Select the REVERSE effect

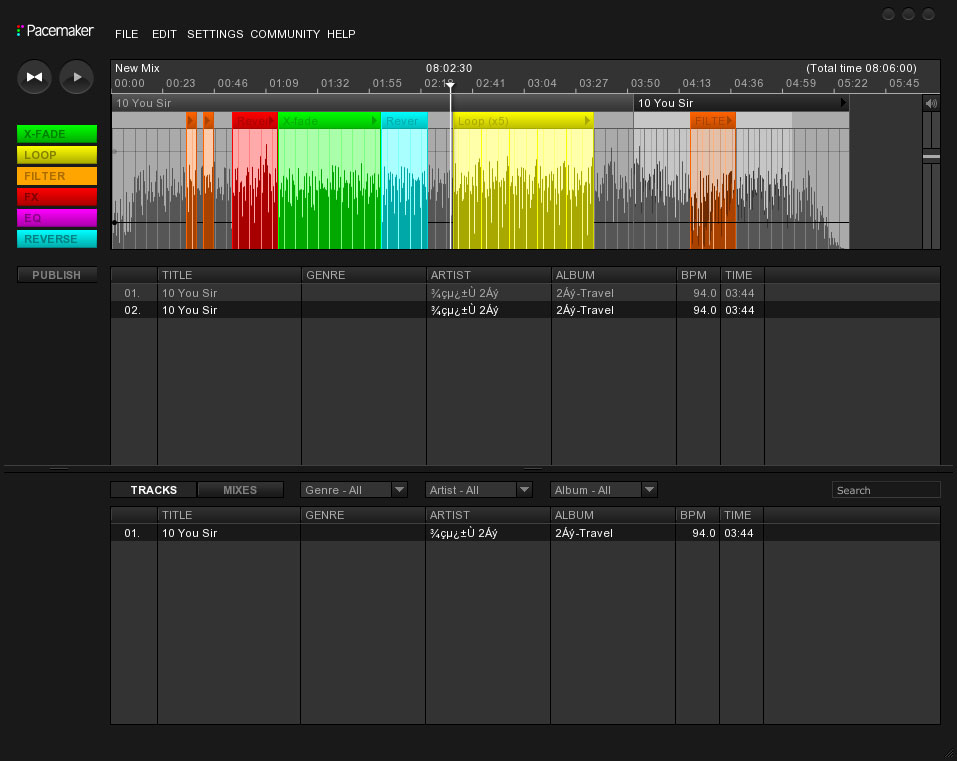[x=57, y=239]
